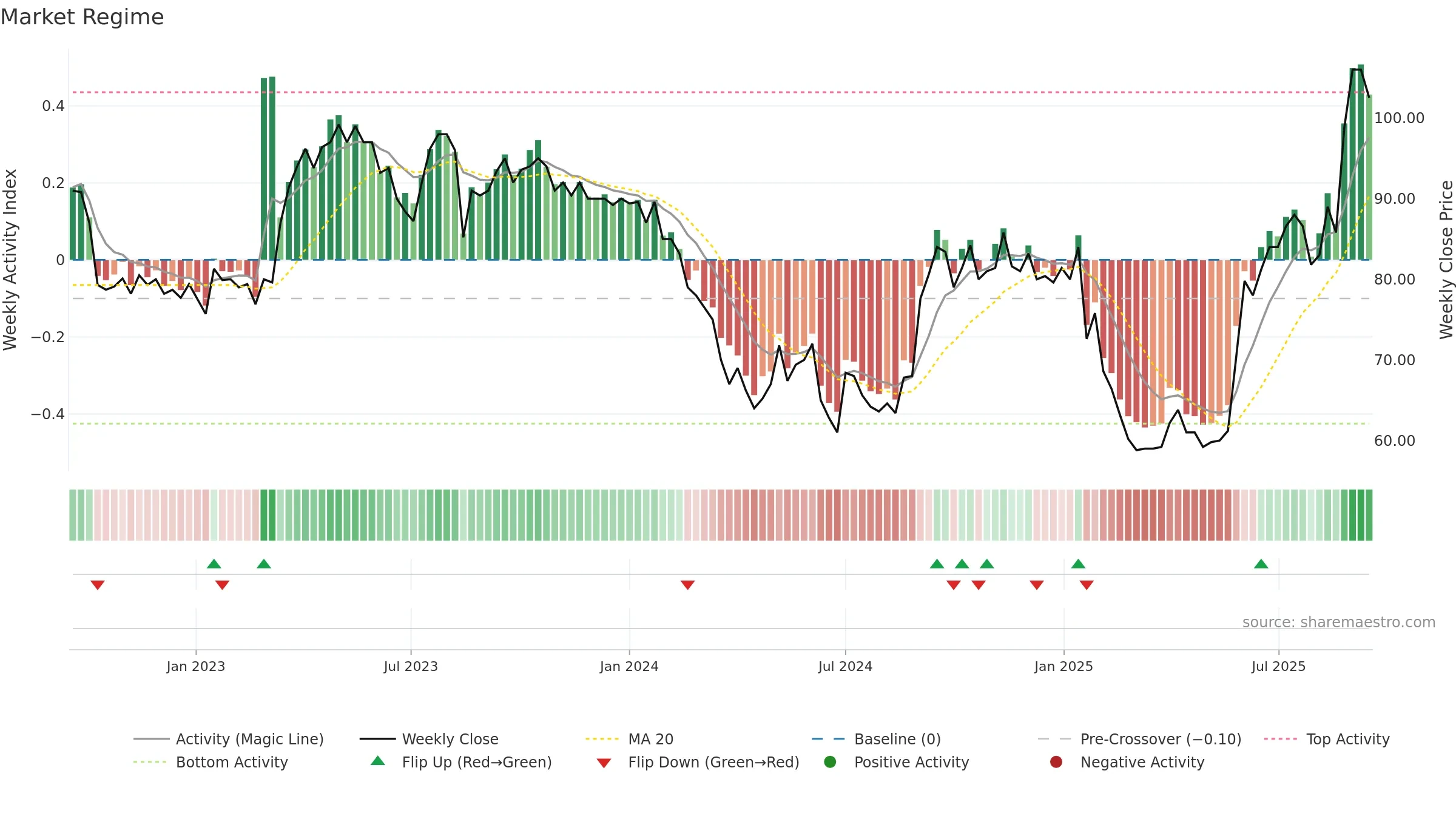The image size is (1456, 819).
Task: Click the flip-up marker just after Jan 2023
Action: [214, 564]
